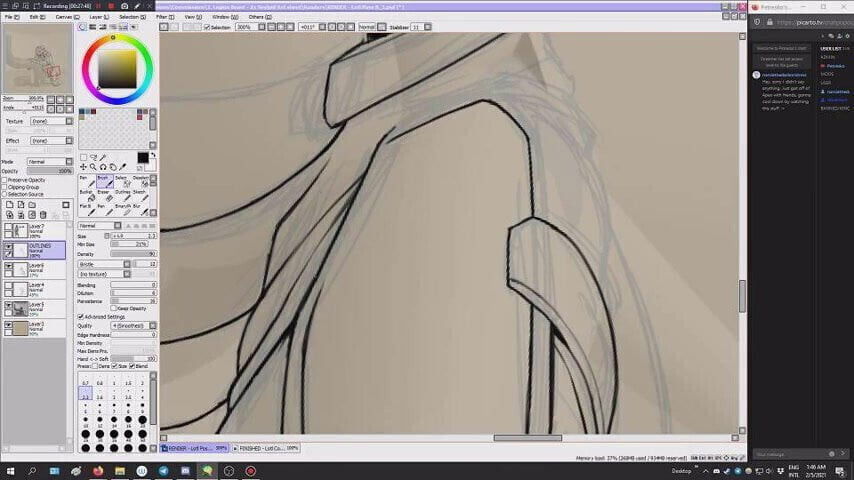
Task: Click the navigator preview thumbnail
Action: pos(37,59)
